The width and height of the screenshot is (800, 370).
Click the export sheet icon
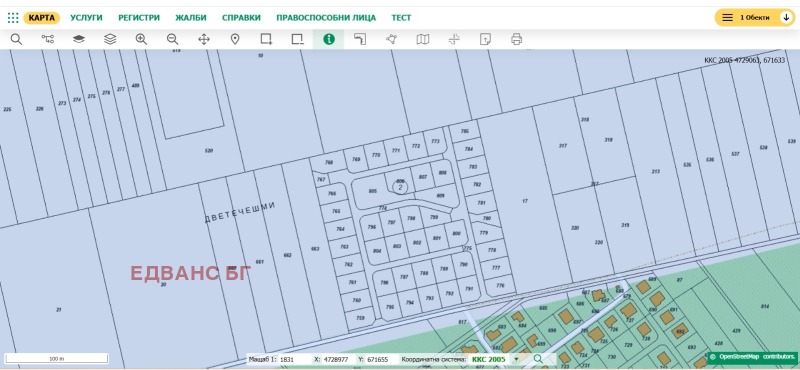pyautogui.click(x=485, y=39)
